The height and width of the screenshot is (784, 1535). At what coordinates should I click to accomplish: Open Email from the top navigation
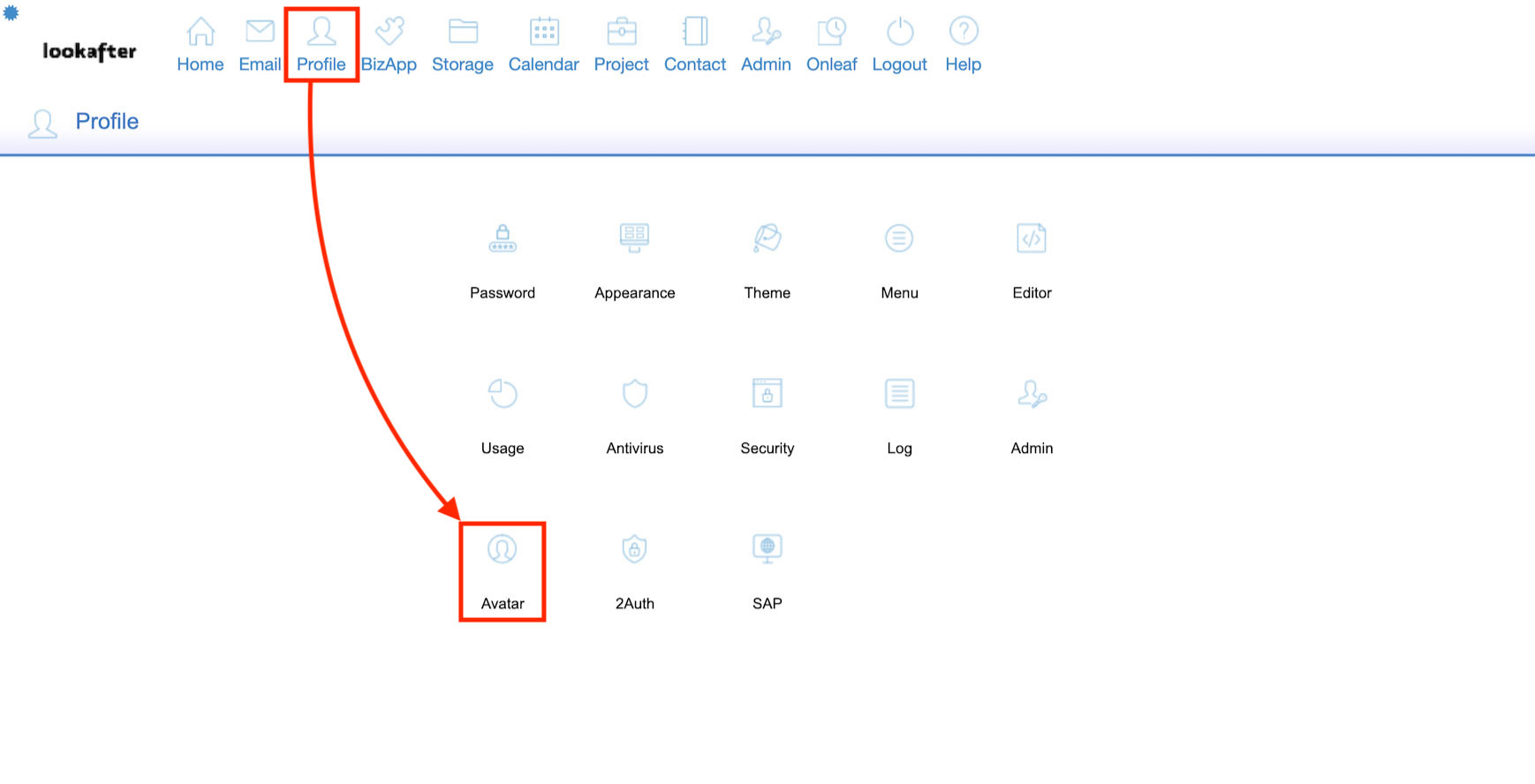pos(260,44)
